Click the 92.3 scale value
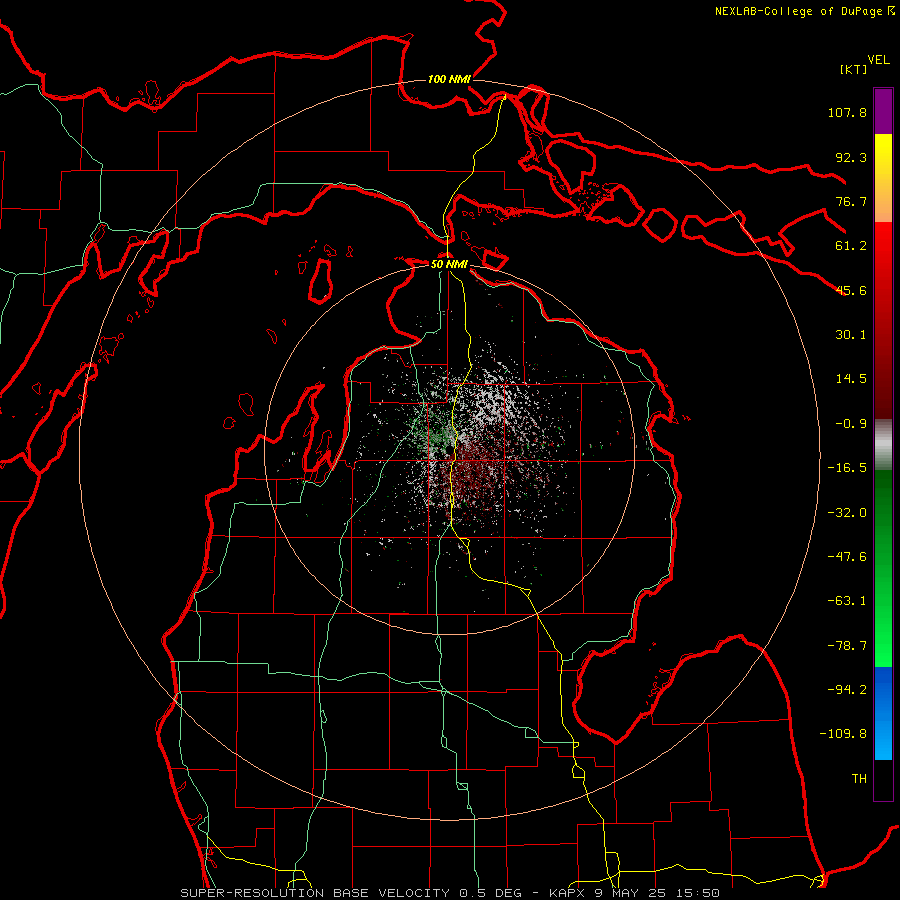The width and height of the screenshot is (900, 900). (x=851, y=157)
